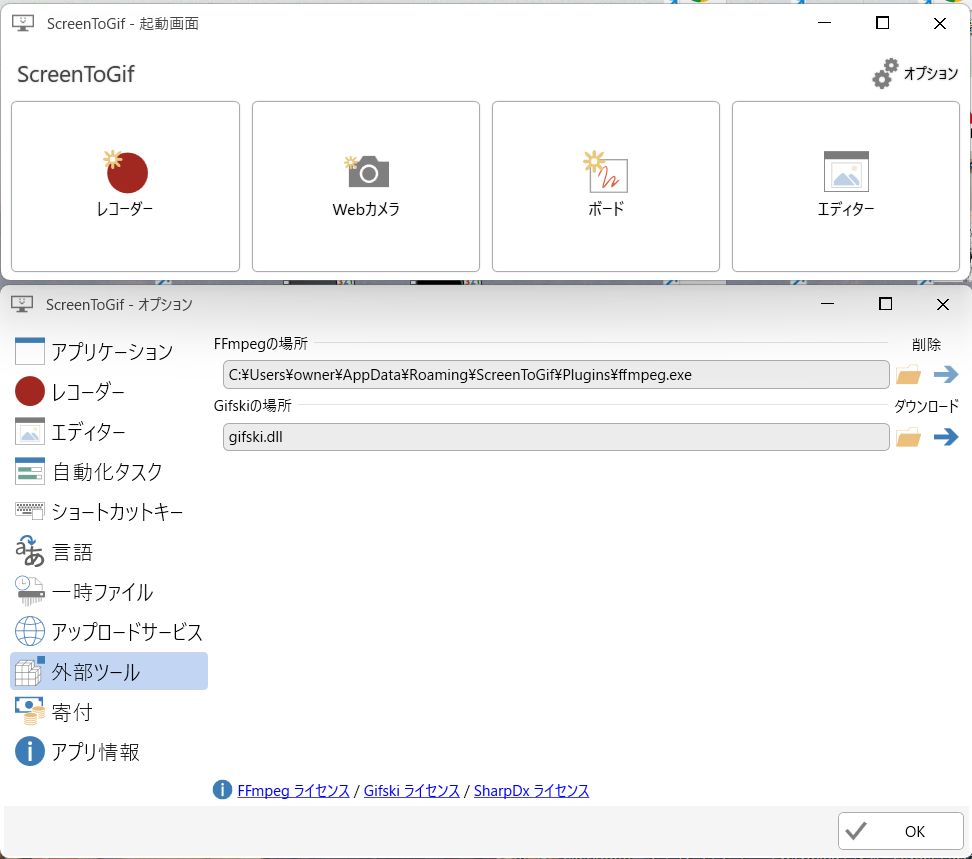Image resolution: width=972 pixels, height=859 pixels.
Task: Open the 寄付 donation section
Action: pos(109,711)
